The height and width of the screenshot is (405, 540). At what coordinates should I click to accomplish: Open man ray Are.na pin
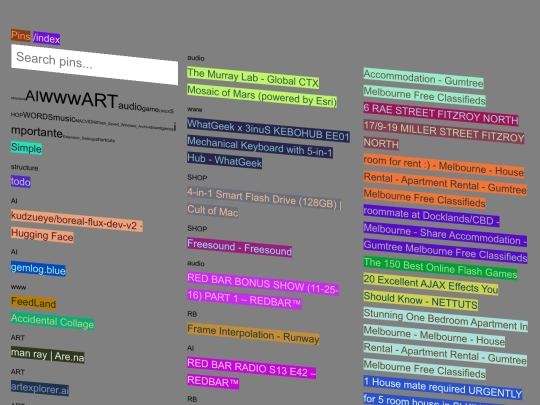click(x=48, y=355)
